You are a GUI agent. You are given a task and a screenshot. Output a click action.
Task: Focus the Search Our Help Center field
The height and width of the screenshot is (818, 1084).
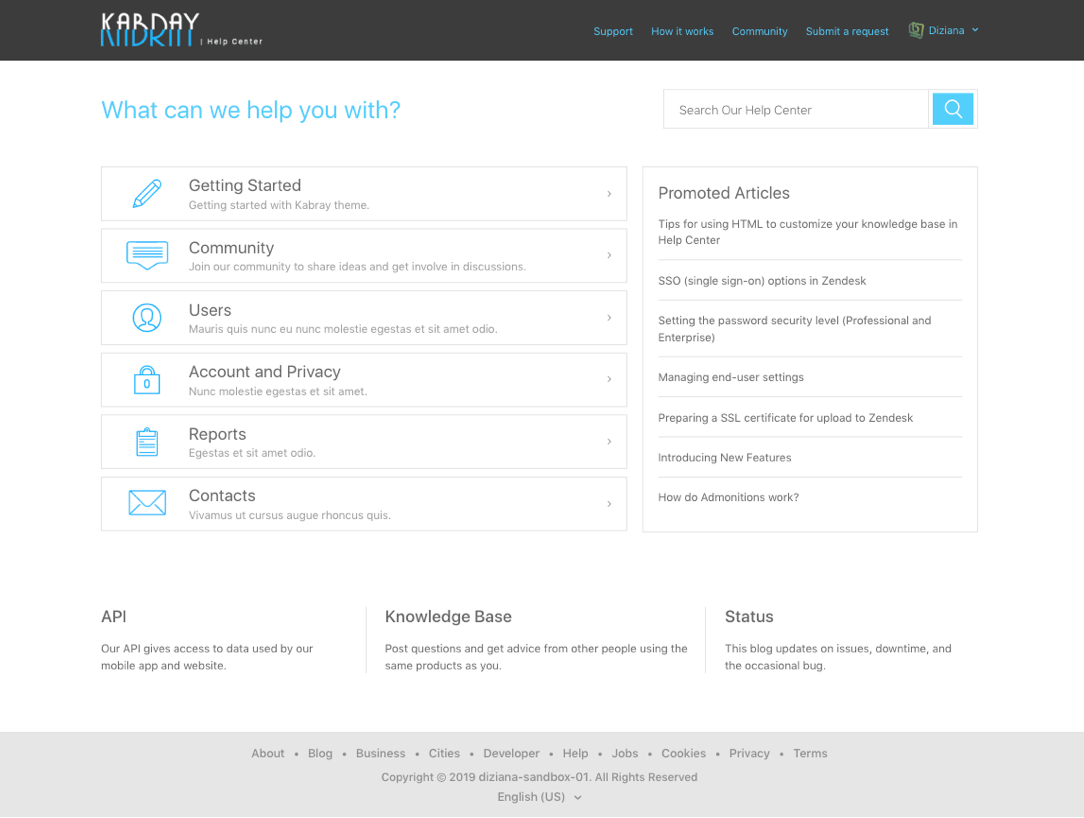click(796, 110)
